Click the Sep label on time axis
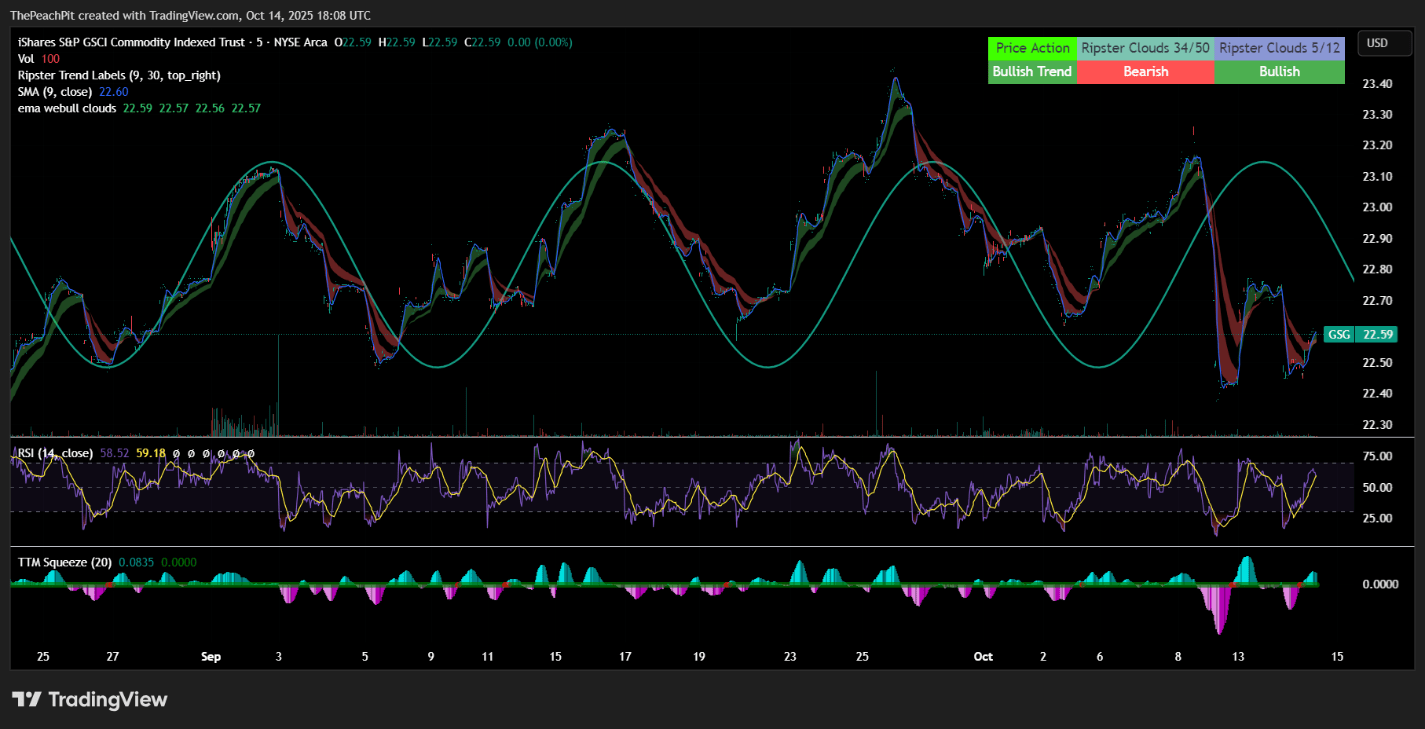1425x729 pixels. [x=210, y=657]
